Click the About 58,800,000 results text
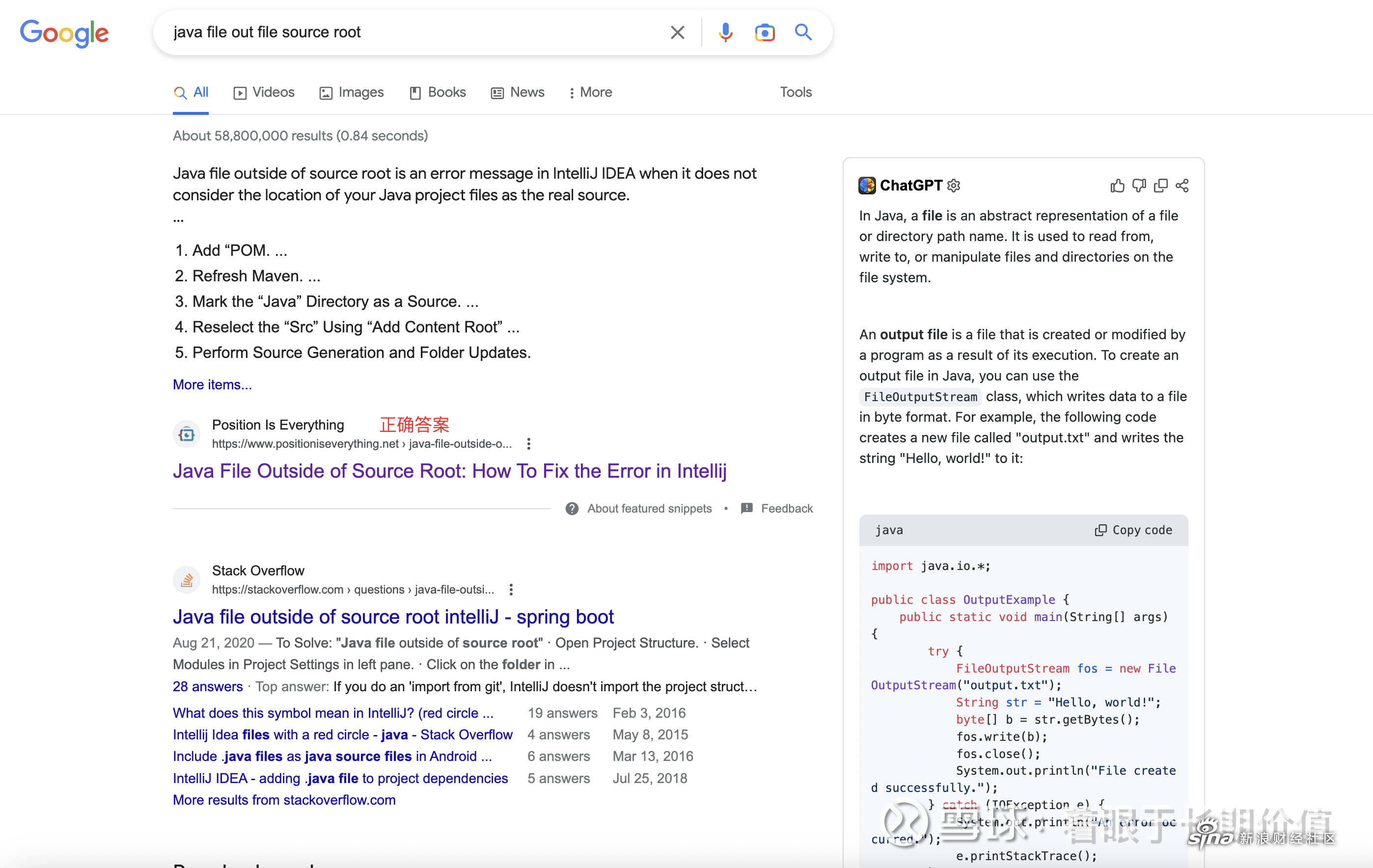Image resolution: width=1373 pixels, height=868 pixels. pos(301,136)
